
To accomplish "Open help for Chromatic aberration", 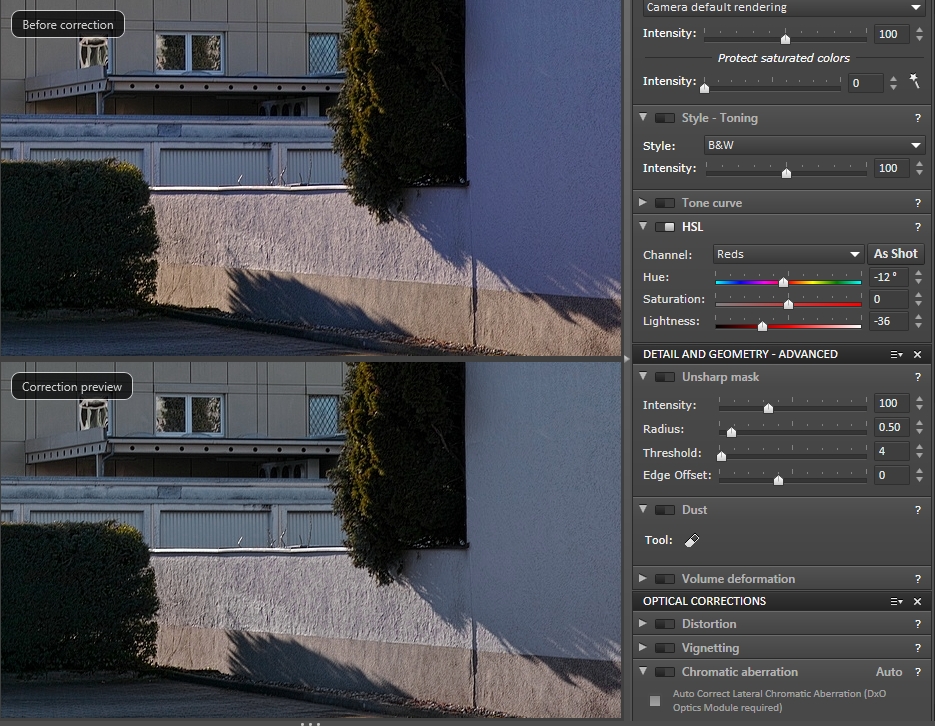I will pyautogui.click(x=917, y=672).
